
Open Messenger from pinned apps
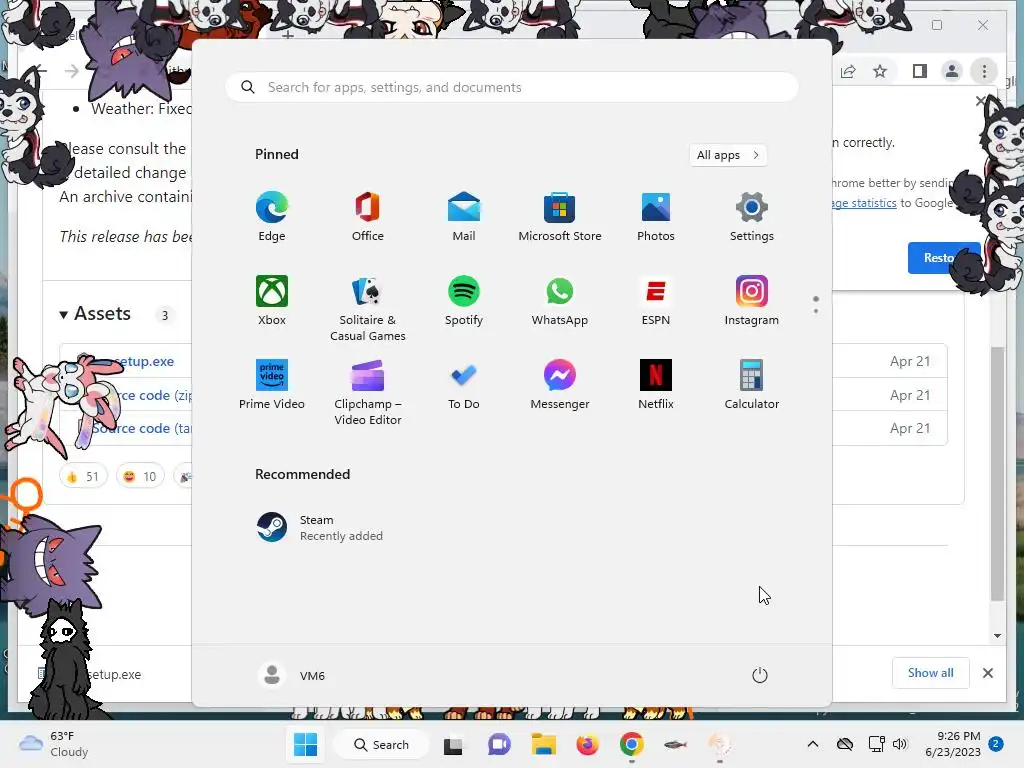[560, 385]
